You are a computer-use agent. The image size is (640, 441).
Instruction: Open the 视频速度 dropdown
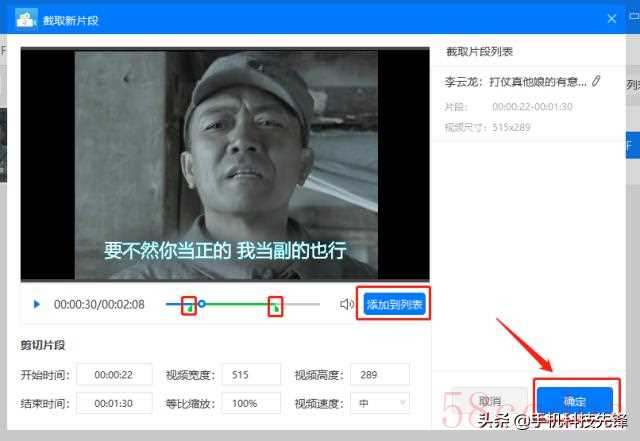point(380,403)
